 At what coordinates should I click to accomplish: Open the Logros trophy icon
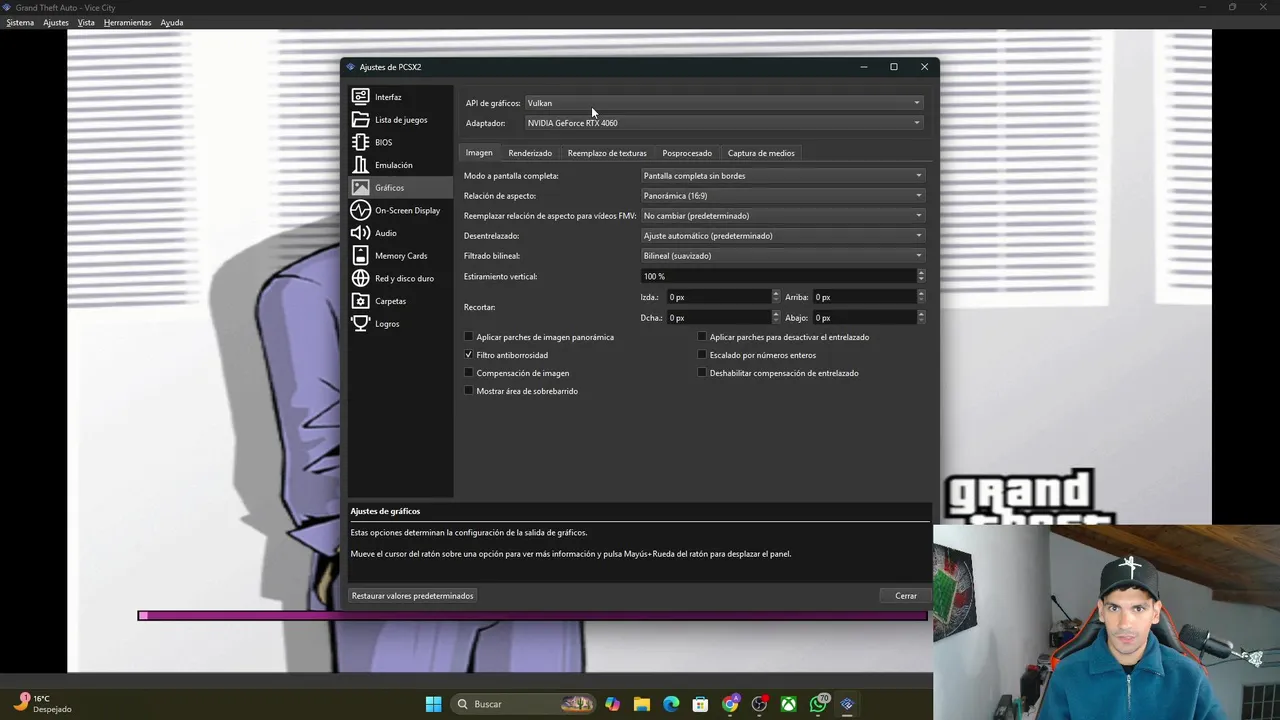[360, 324]
